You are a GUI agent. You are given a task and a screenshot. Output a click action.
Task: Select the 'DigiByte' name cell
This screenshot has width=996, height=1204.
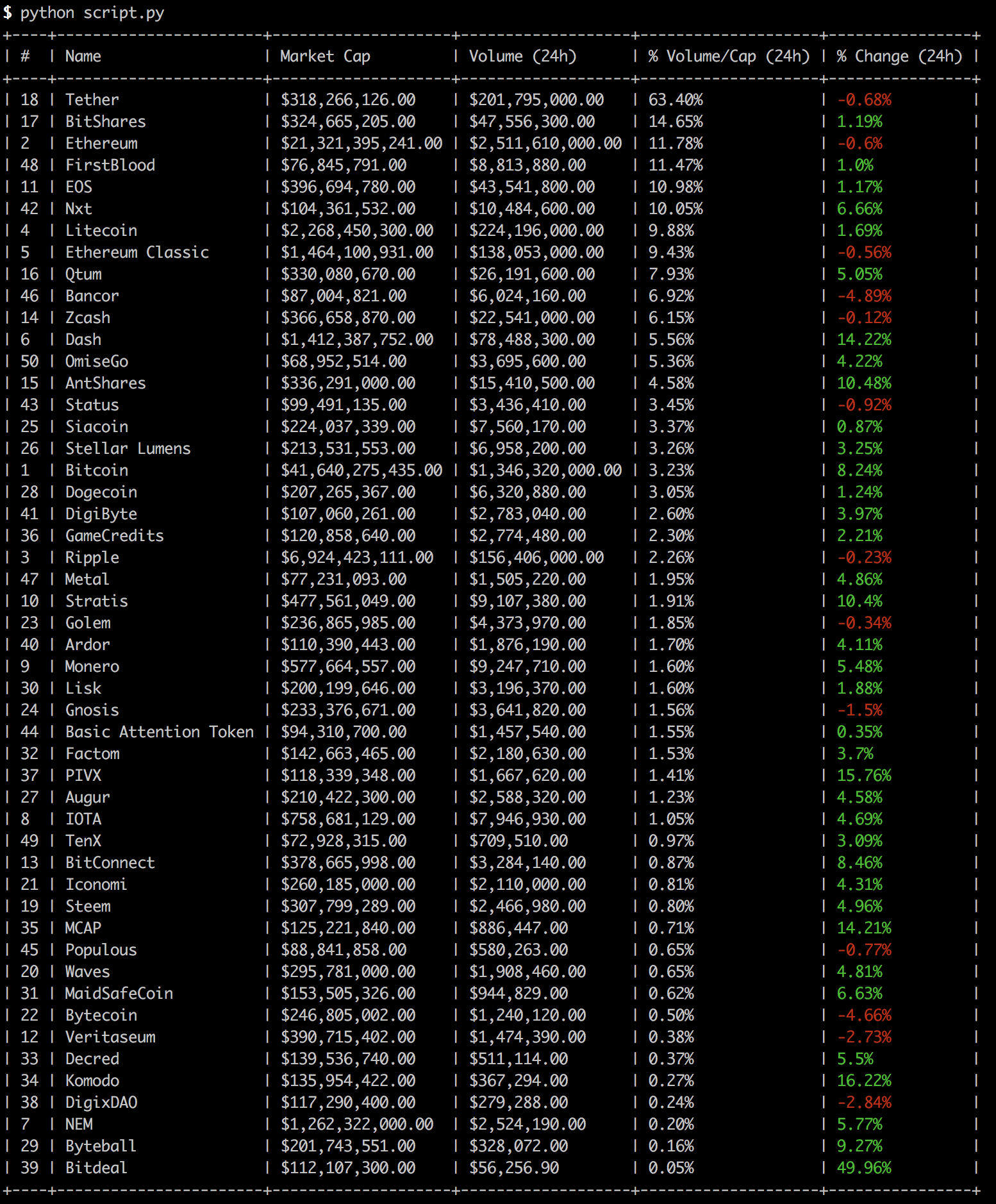tap(101, 514)
